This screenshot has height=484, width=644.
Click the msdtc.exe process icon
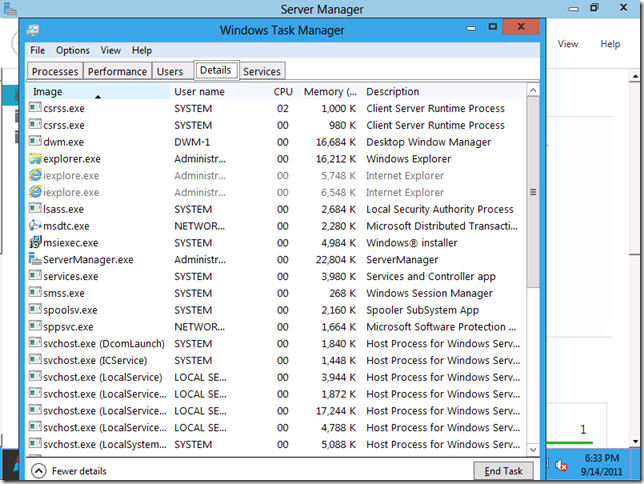pos(35,225)
